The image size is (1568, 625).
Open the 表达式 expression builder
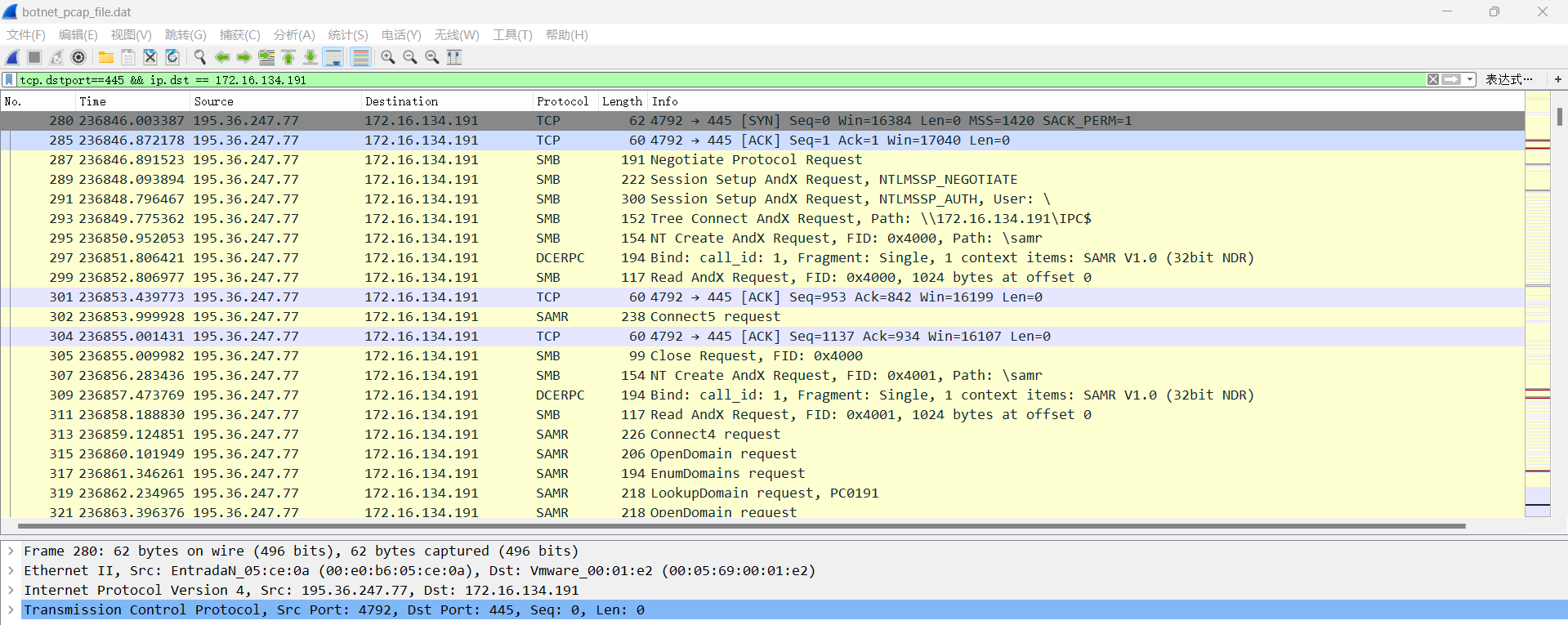coord(1508,79)
